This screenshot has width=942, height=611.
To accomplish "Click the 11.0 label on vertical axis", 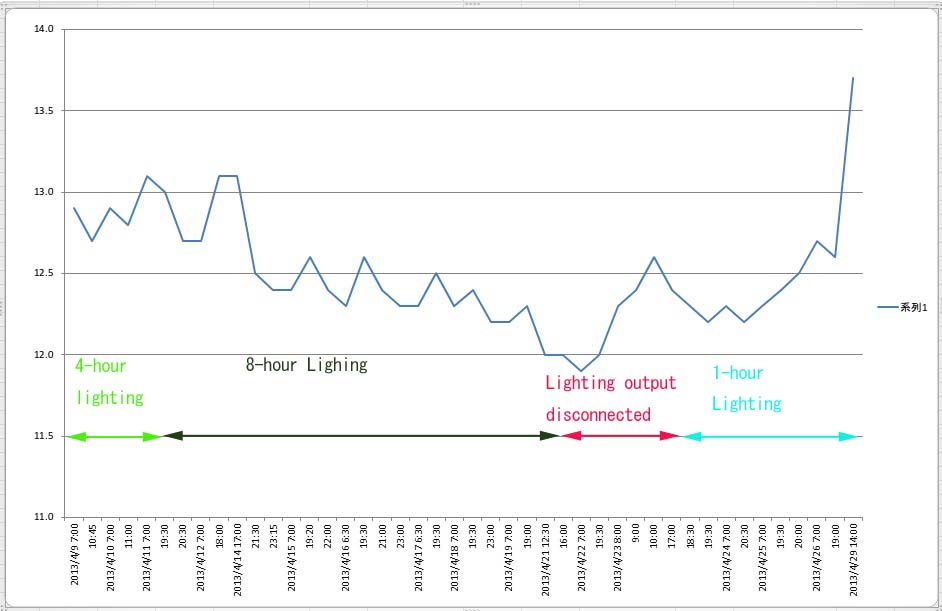I will [x=43, y=517].
